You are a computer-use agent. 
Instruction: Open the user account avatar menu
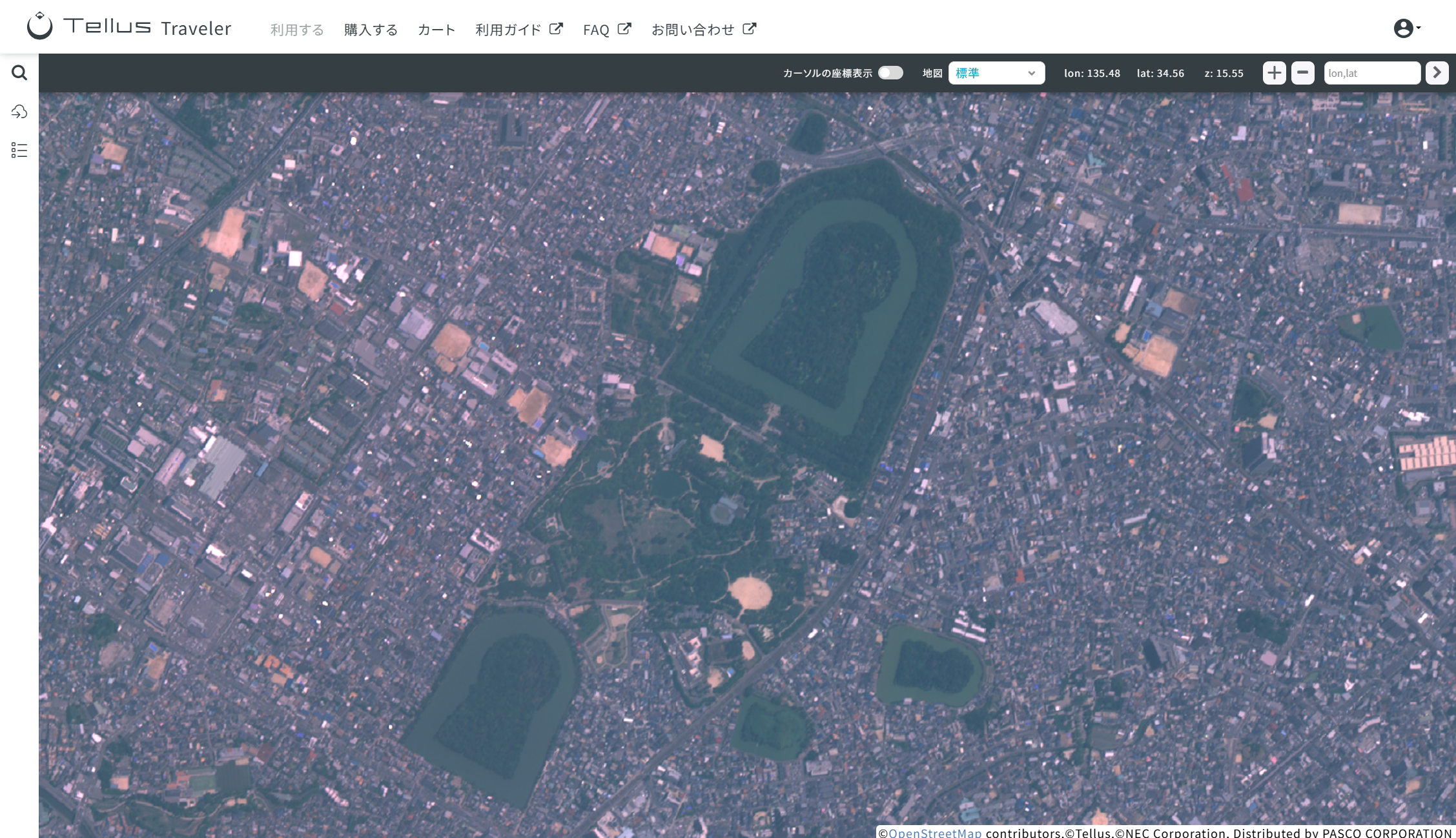point(1403,28)
